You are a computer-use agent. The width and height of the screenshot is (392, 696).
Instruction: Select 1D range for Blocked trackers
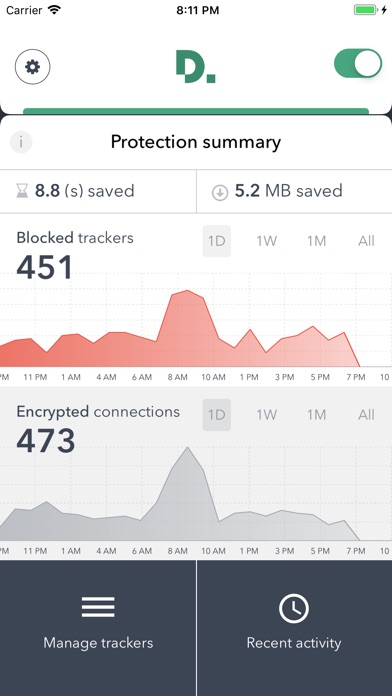point(217,241)
